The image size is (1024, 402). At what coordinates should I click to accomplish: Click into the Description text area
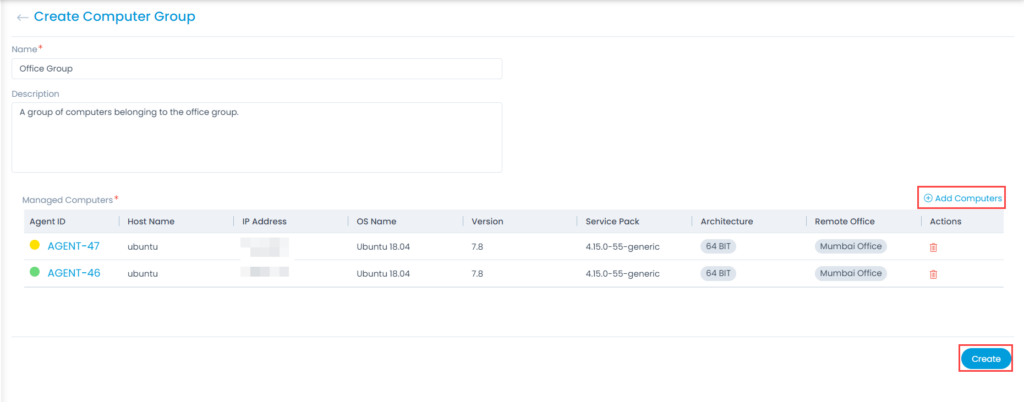[256, 136]
